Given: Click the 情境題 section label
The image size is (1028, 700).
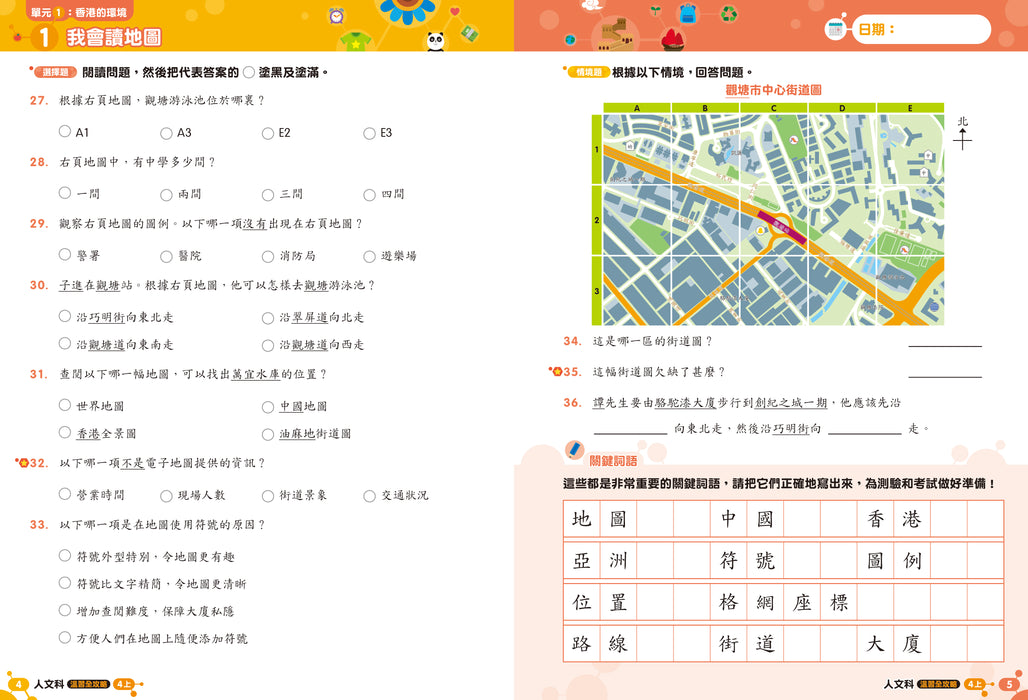Looking at the screenshot, I should [x=588, y=72].
